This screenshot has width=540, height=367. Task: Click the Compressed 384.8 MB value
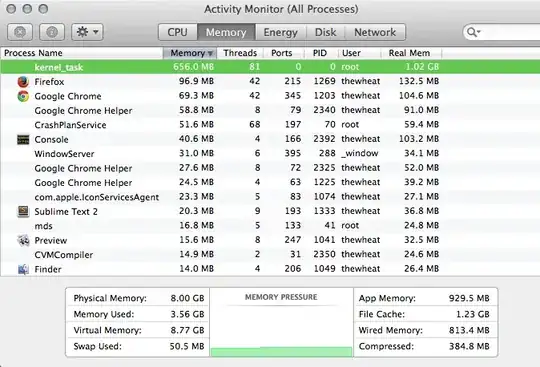(x=469, y=346)
